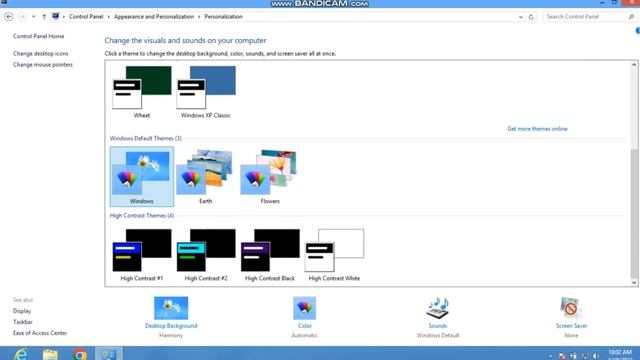640x360 pixels.
Task: Select the Earth theme
Action: (x=206, y=177)
